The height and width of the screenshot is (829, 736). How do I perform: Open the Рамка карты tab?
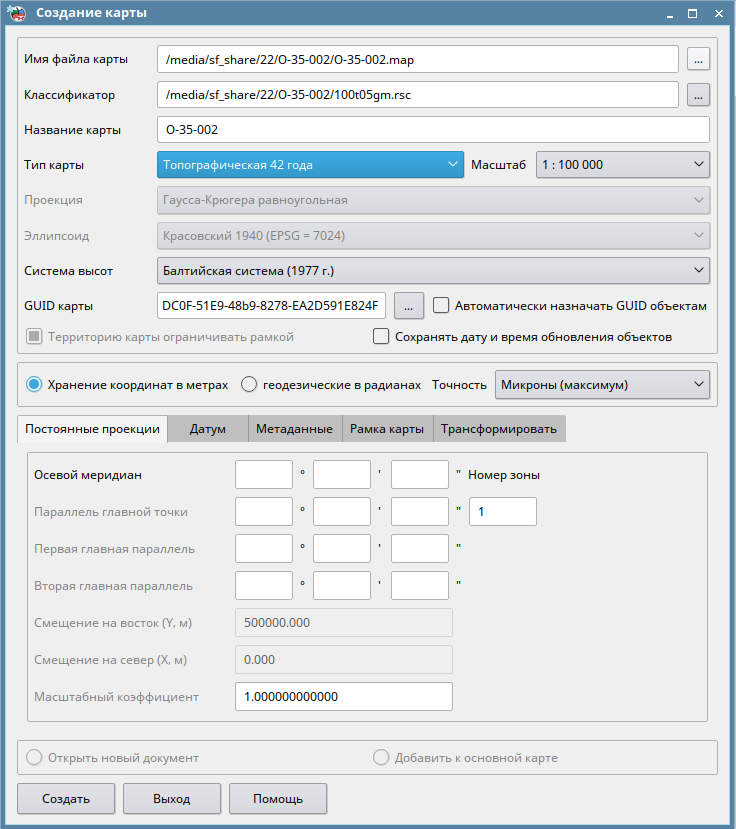386,429
